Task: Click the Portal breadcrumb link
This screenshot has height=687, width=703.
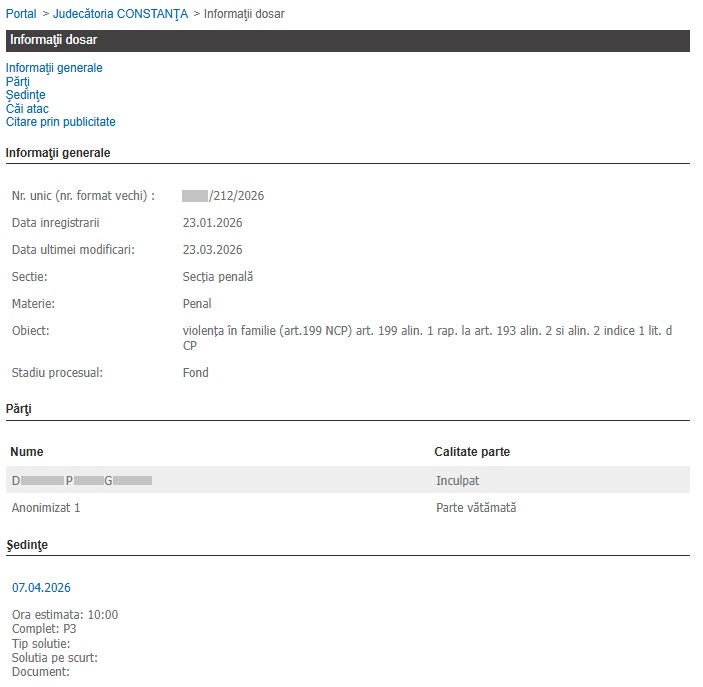Action: [21, 13]
